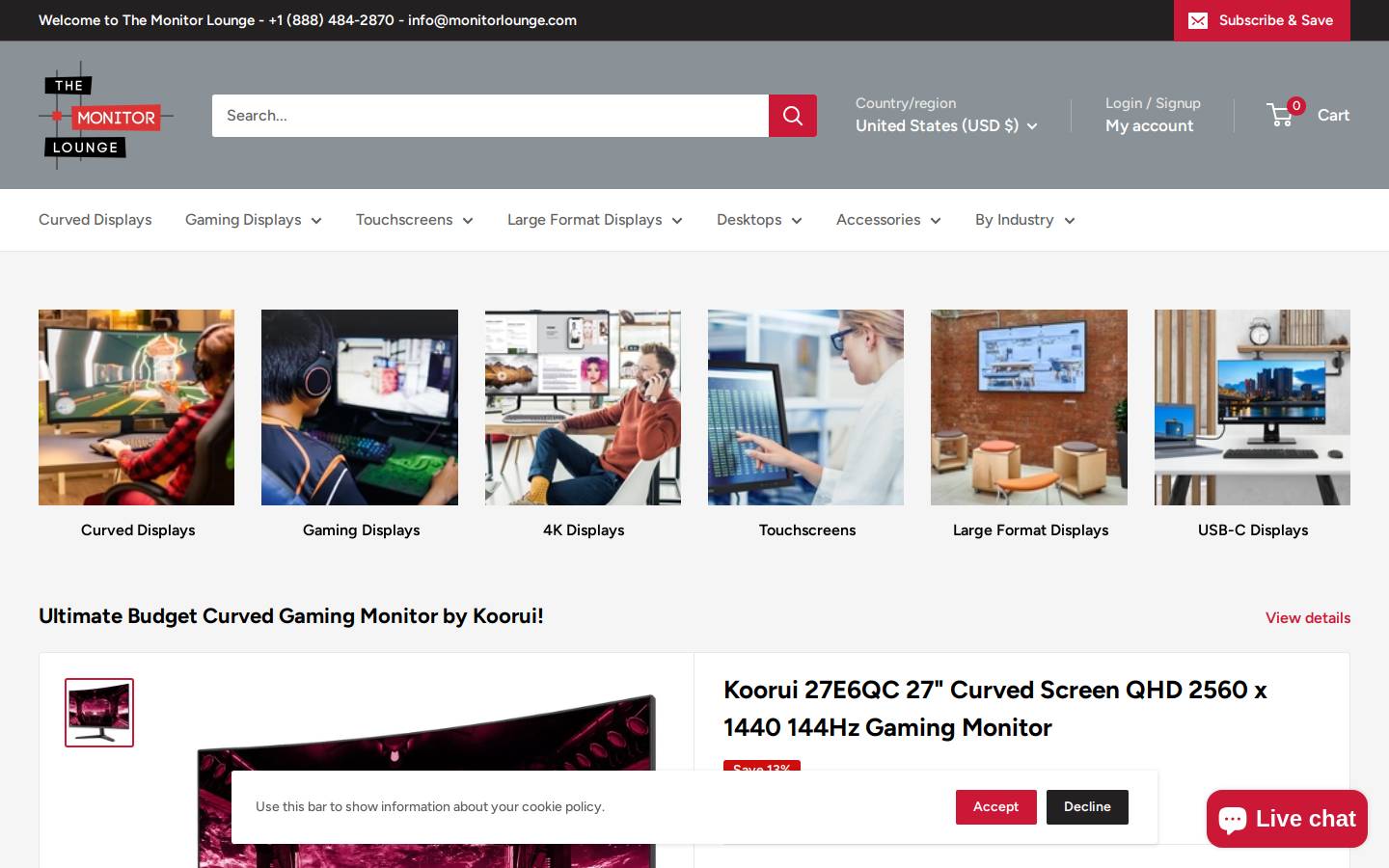Focus the Search input field
The height and width of the screenshot is (868, 1389).
(490, 116)
